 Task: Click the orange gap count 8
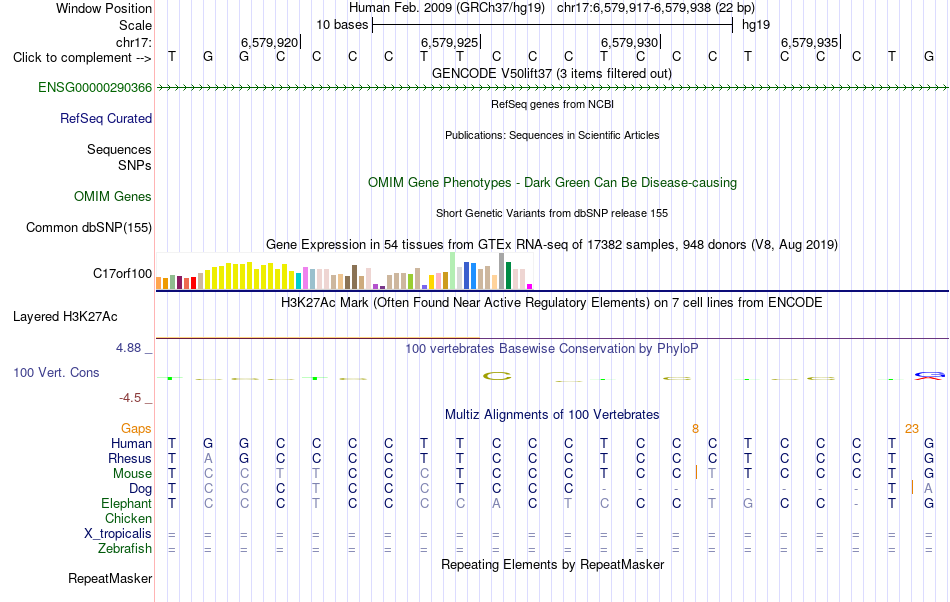pyautogui.click(x=696, y=429)
